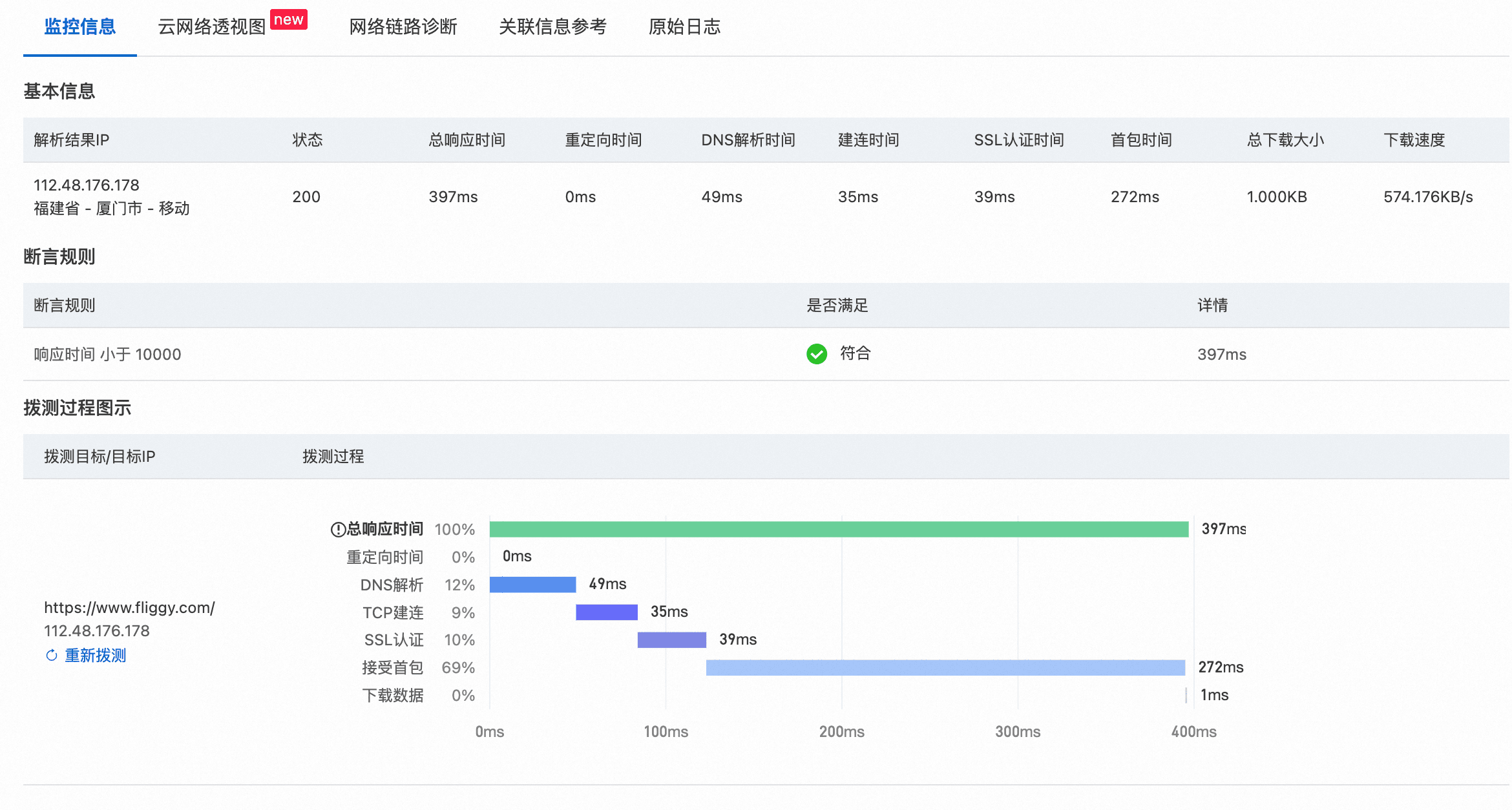Click the red new badge
Image resolution: width=1512 pixels, height=810 pixels.
(x=289, y=19)
